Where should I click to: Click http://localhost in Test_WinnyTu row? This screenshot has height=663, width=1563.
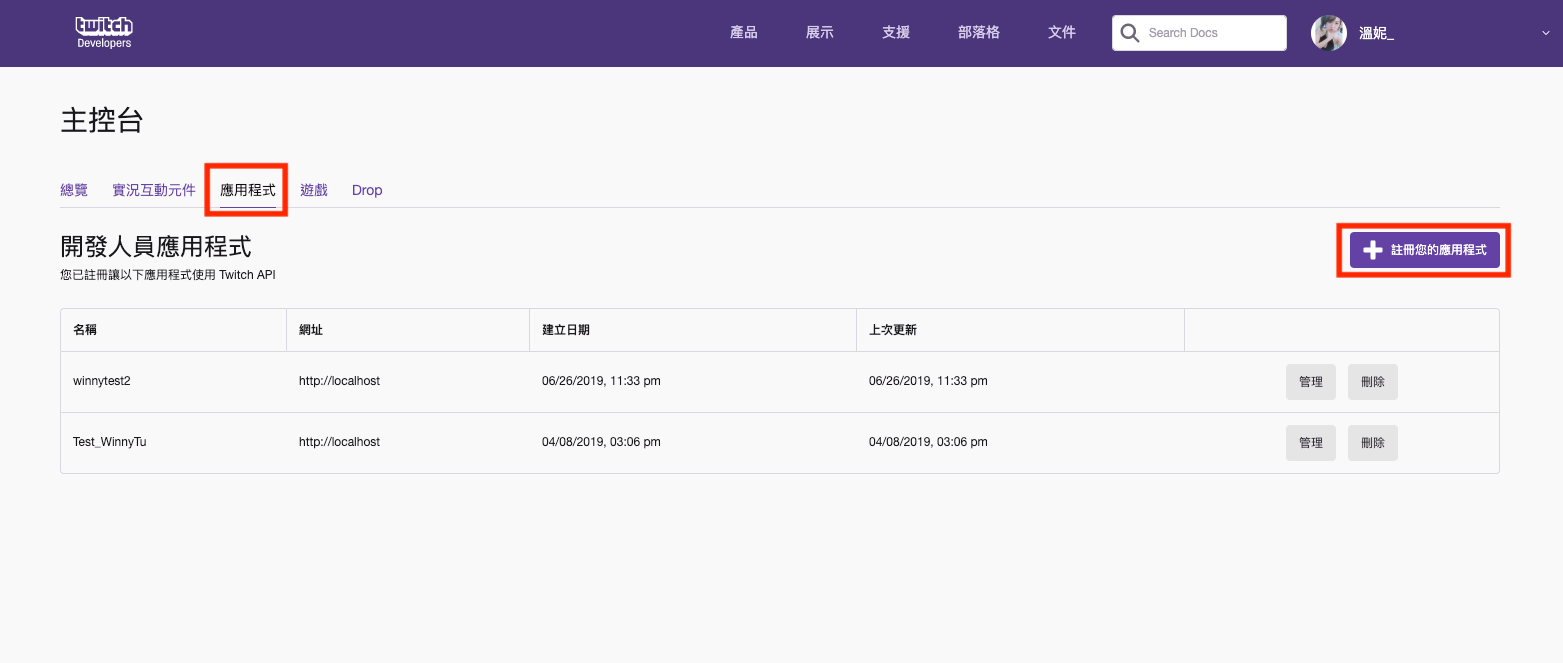click(x=339, y=442)
